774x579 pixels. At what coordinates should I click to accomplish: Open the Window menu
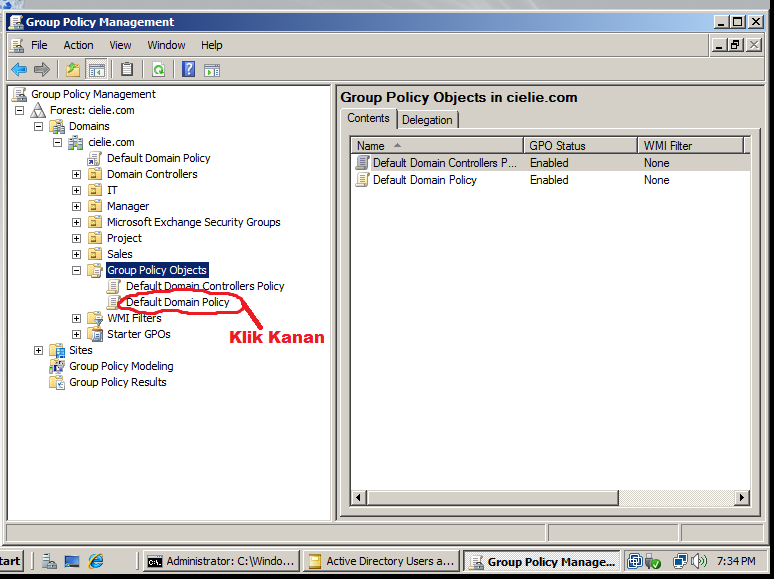166,45
